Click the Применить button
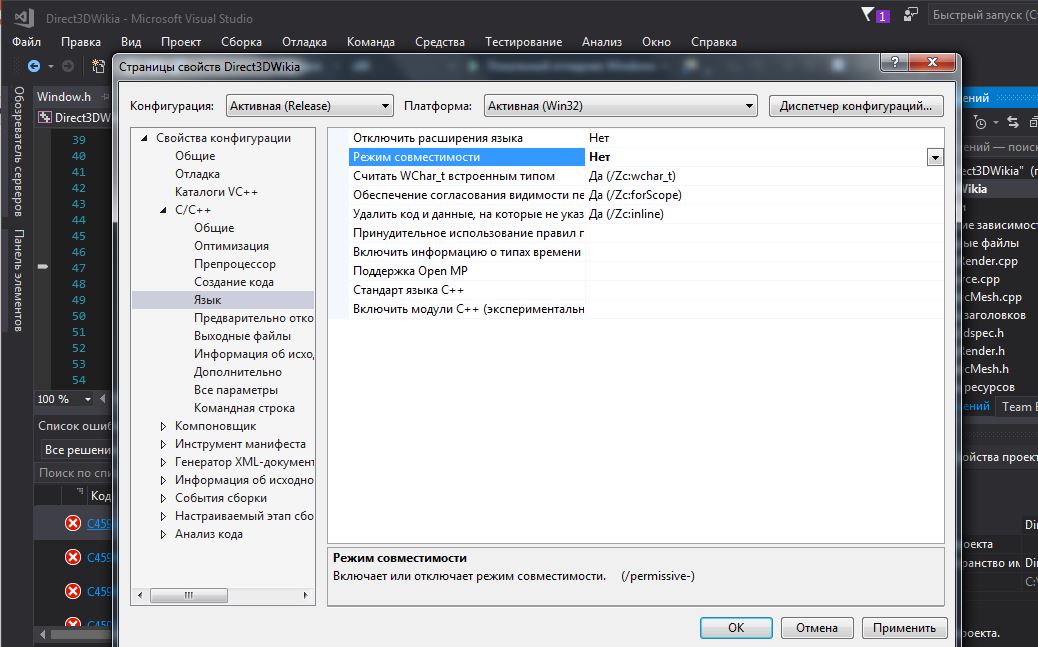Image resolution: width=1038 pixels, height=647 pixels. pos(904,628)
